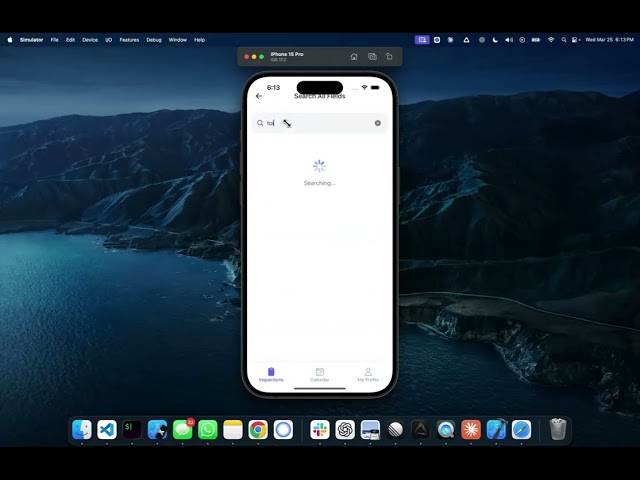
Task: Open the I/O menu
Action: [109, 40]
